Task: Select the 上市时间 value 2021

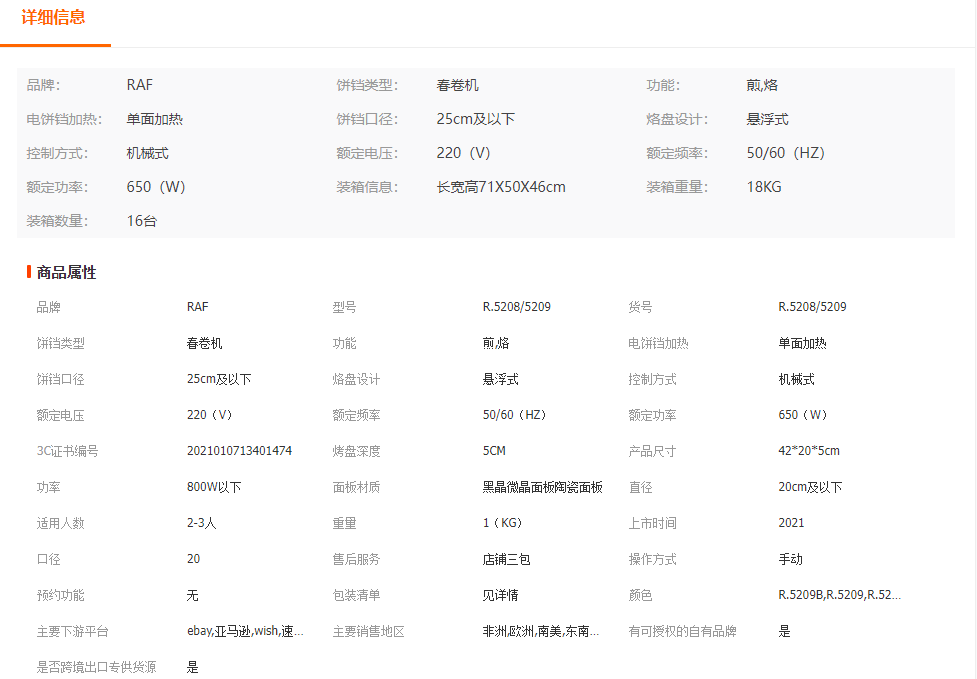Action: click(x=791, y=523)
